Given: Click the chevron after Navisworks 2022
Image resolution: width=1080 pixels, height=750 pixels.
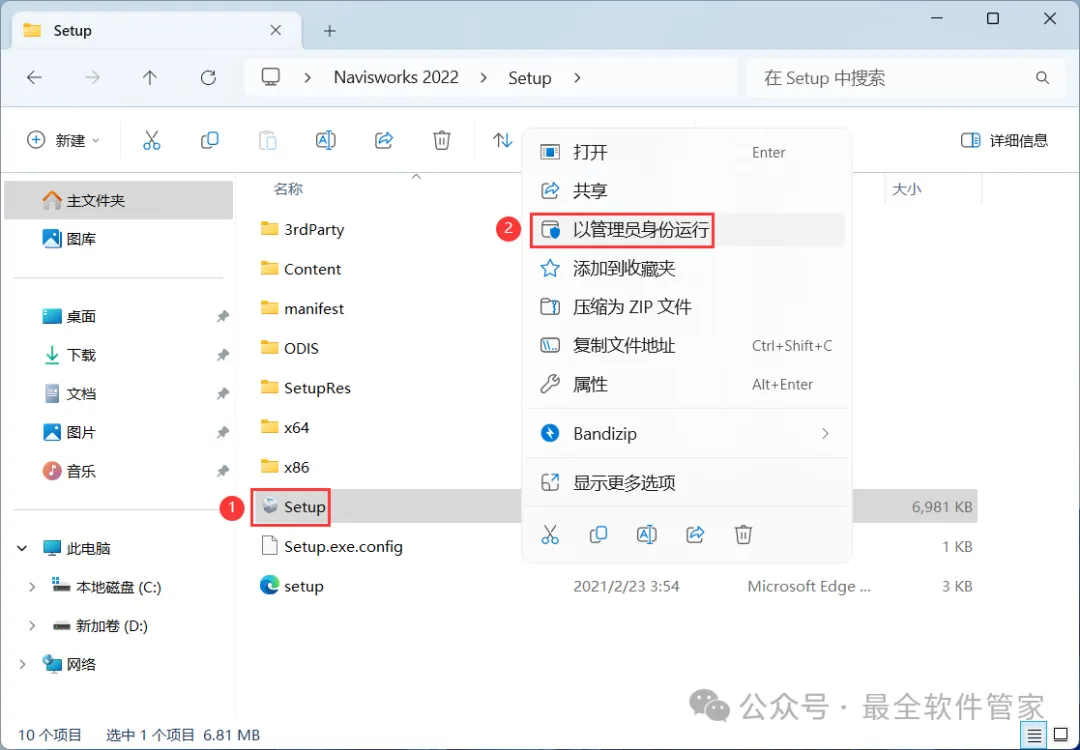Looking at the screenshot, I should pyautogui.click(x=484, y=78).
